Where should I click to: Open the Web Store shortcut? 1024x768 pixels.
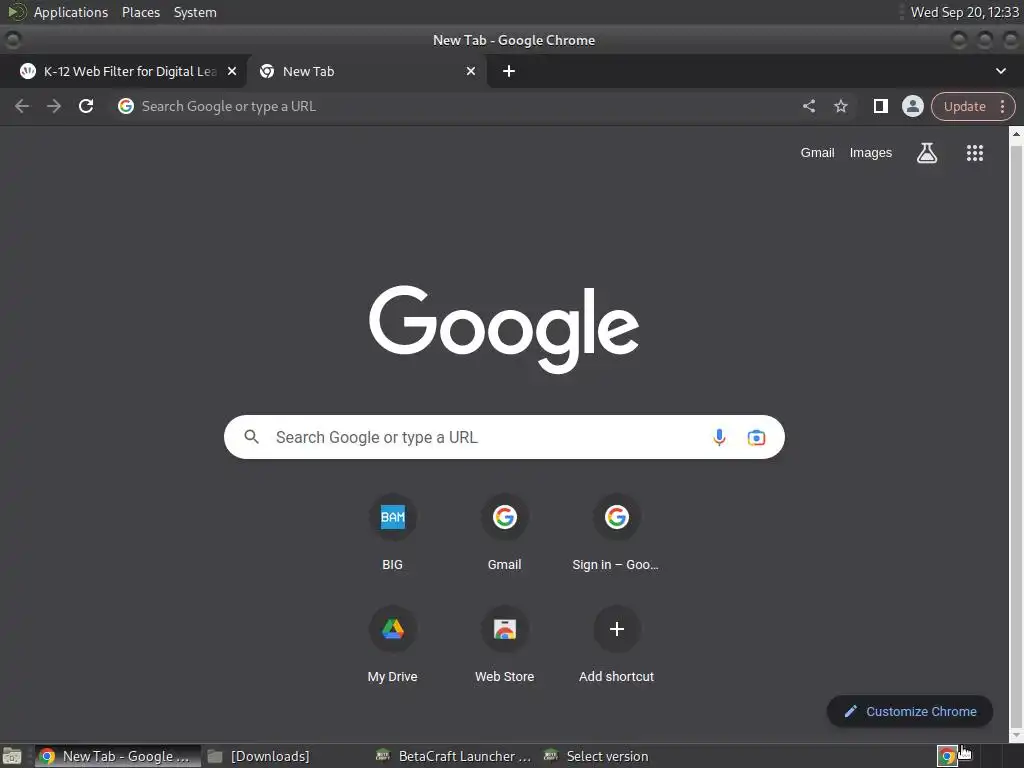[504, 647]
